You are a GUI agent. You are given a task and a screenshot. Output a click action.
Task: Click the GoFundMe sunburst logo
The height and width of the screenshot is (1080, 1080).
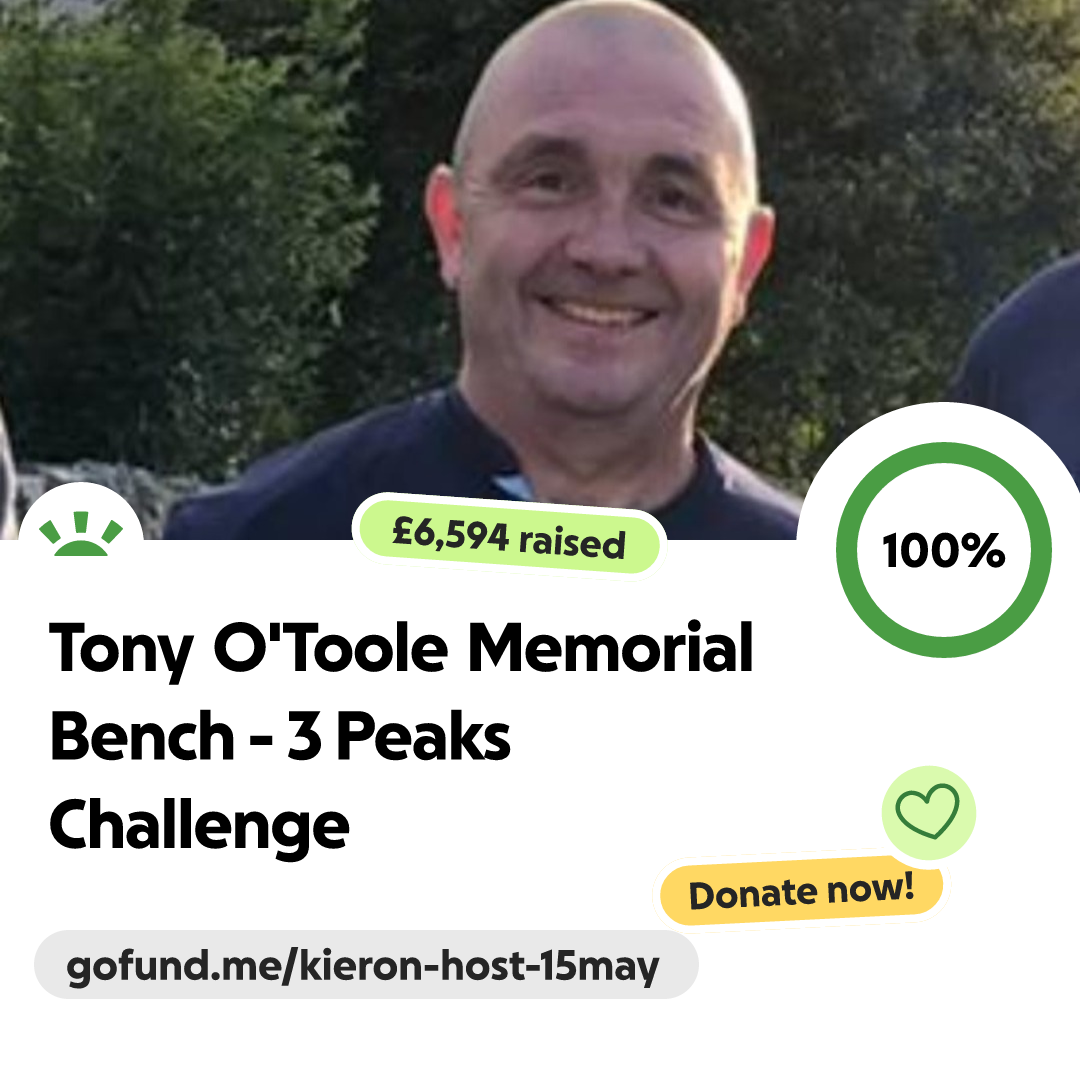point(81,534)
